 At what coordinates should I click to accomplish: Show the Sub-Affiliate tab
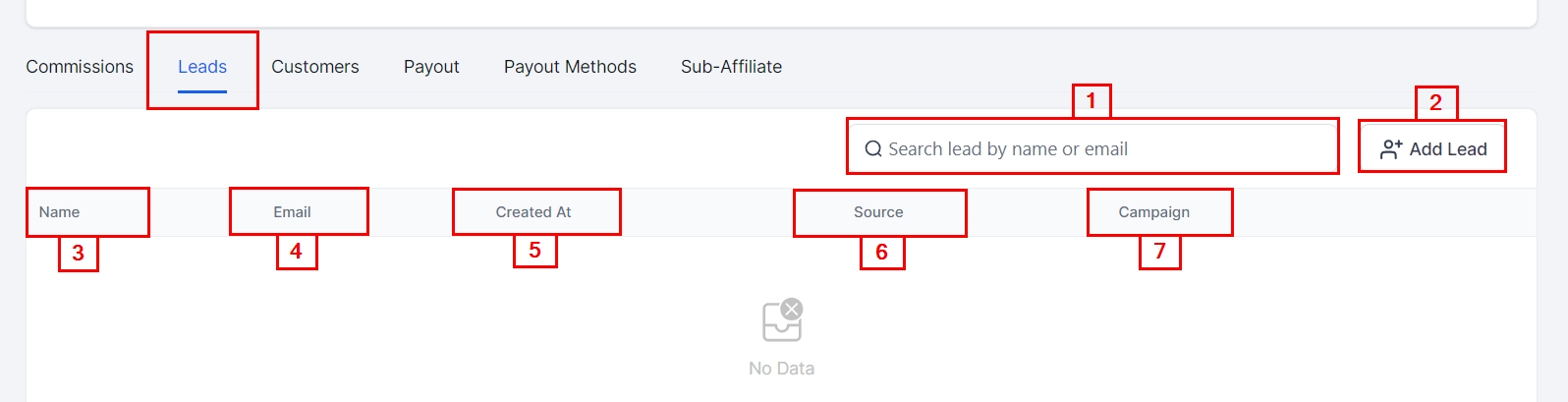pyautogui.click(x=731, y=67)
